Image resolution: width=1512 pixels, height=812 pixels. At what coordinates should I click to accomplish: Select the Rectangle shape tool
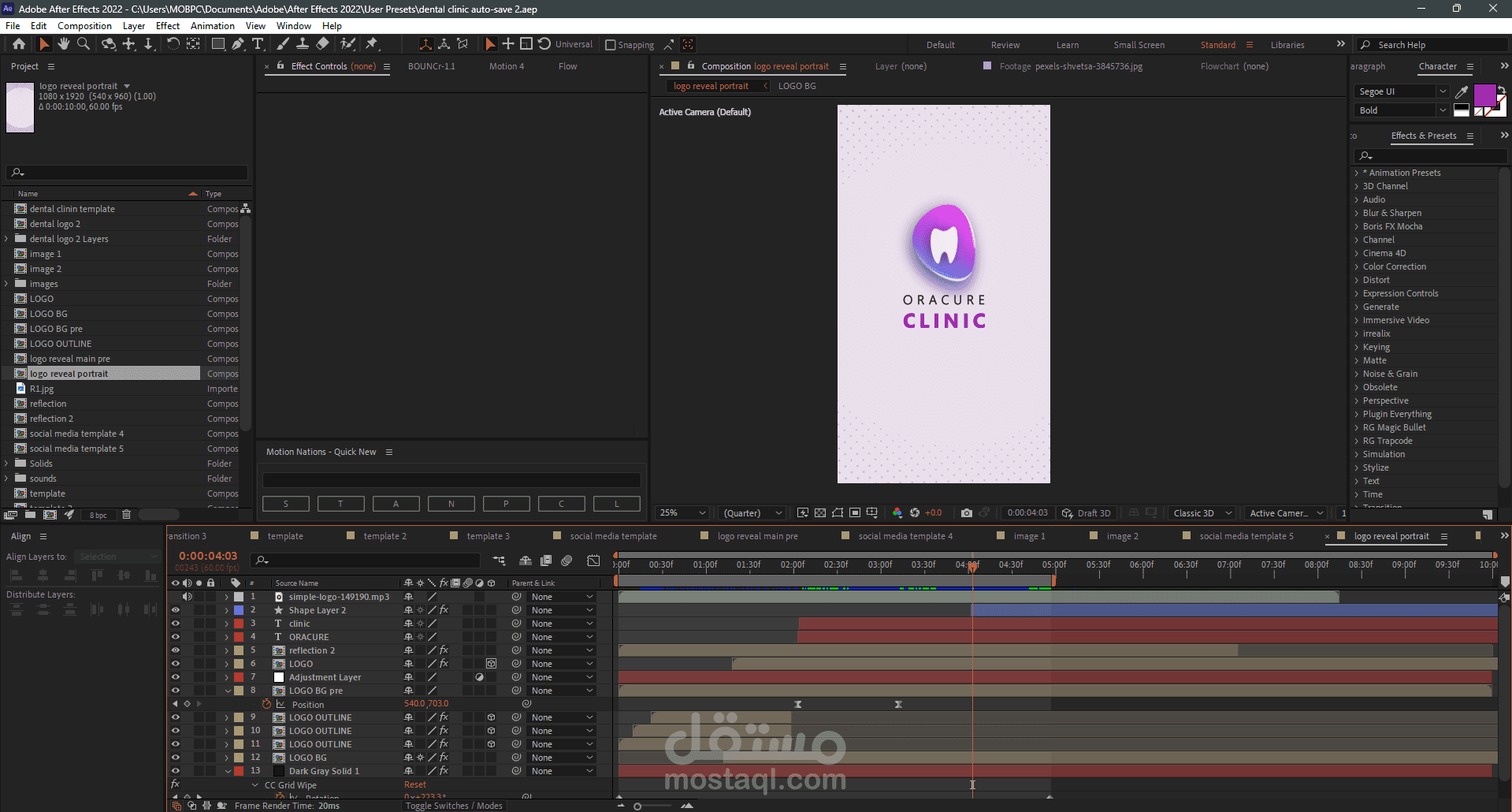tap(218, 44)
